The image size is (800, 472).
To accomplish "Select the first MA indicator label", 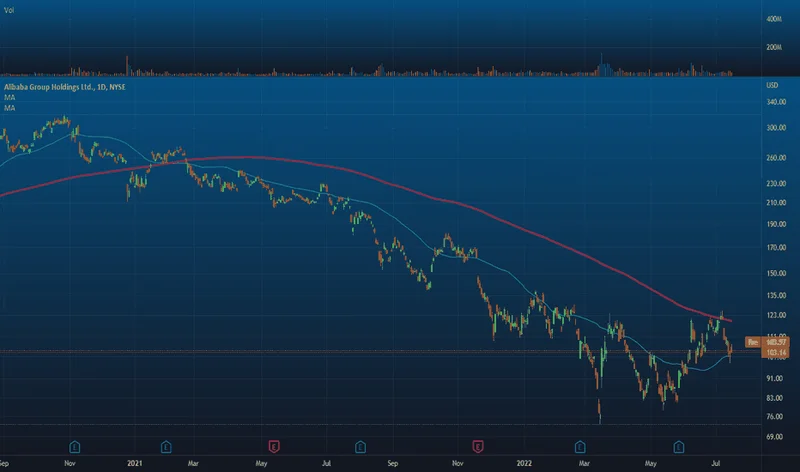I will pos(9,98).
